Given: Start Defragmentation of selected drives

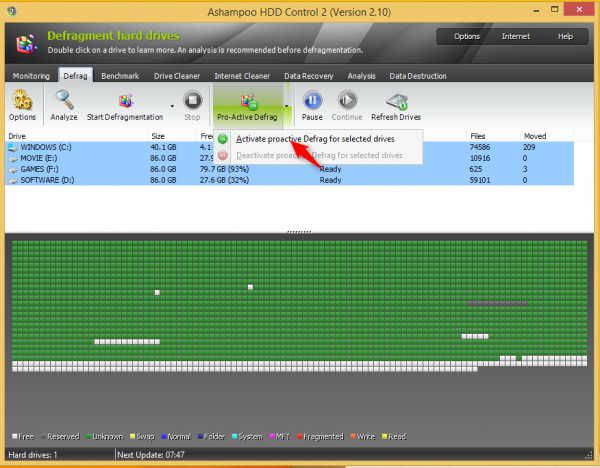Looking at the screenshot, I should (125, 105).
